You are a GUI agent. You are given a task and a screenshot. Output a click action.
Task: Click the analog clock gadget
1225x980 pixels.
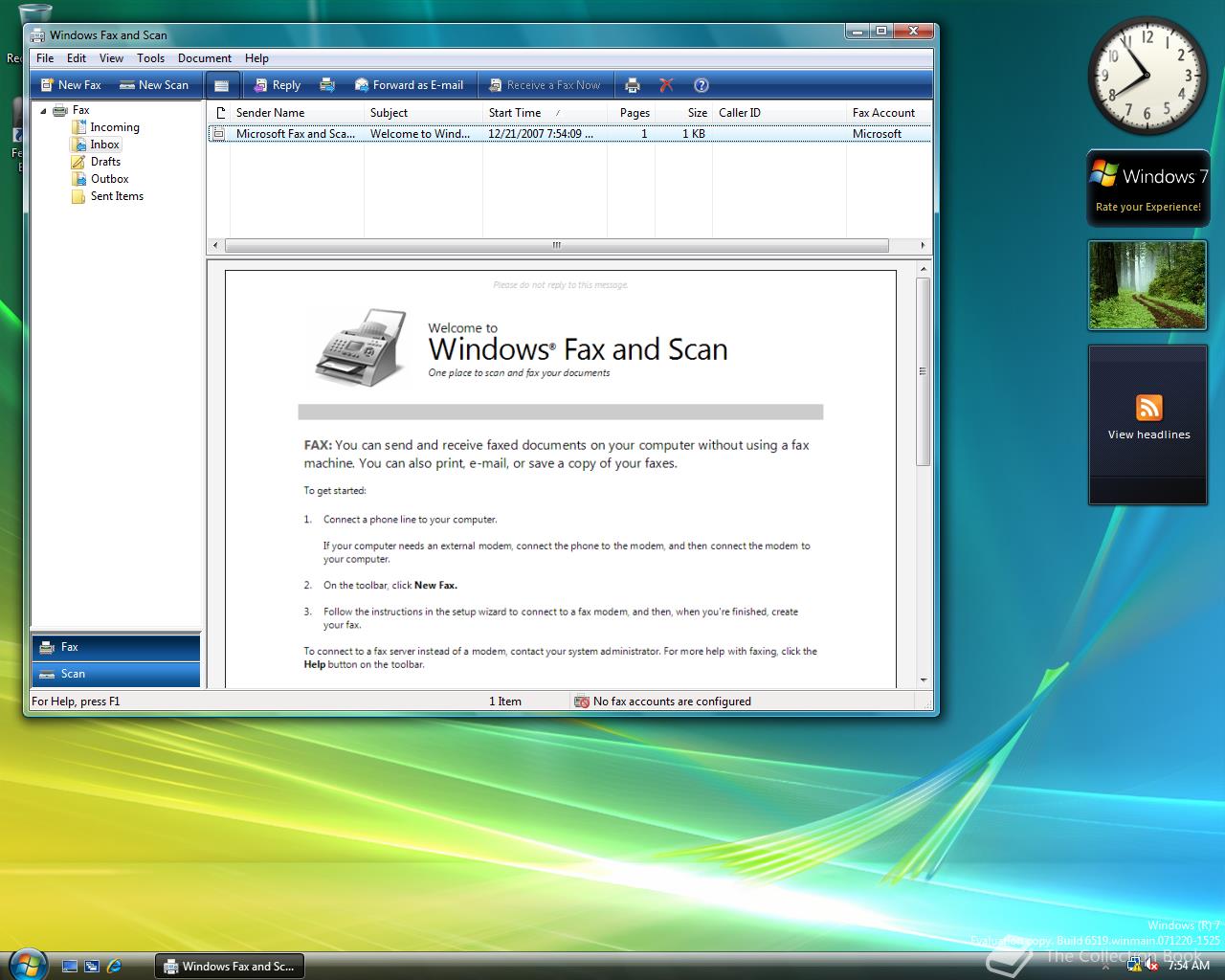1146,76
